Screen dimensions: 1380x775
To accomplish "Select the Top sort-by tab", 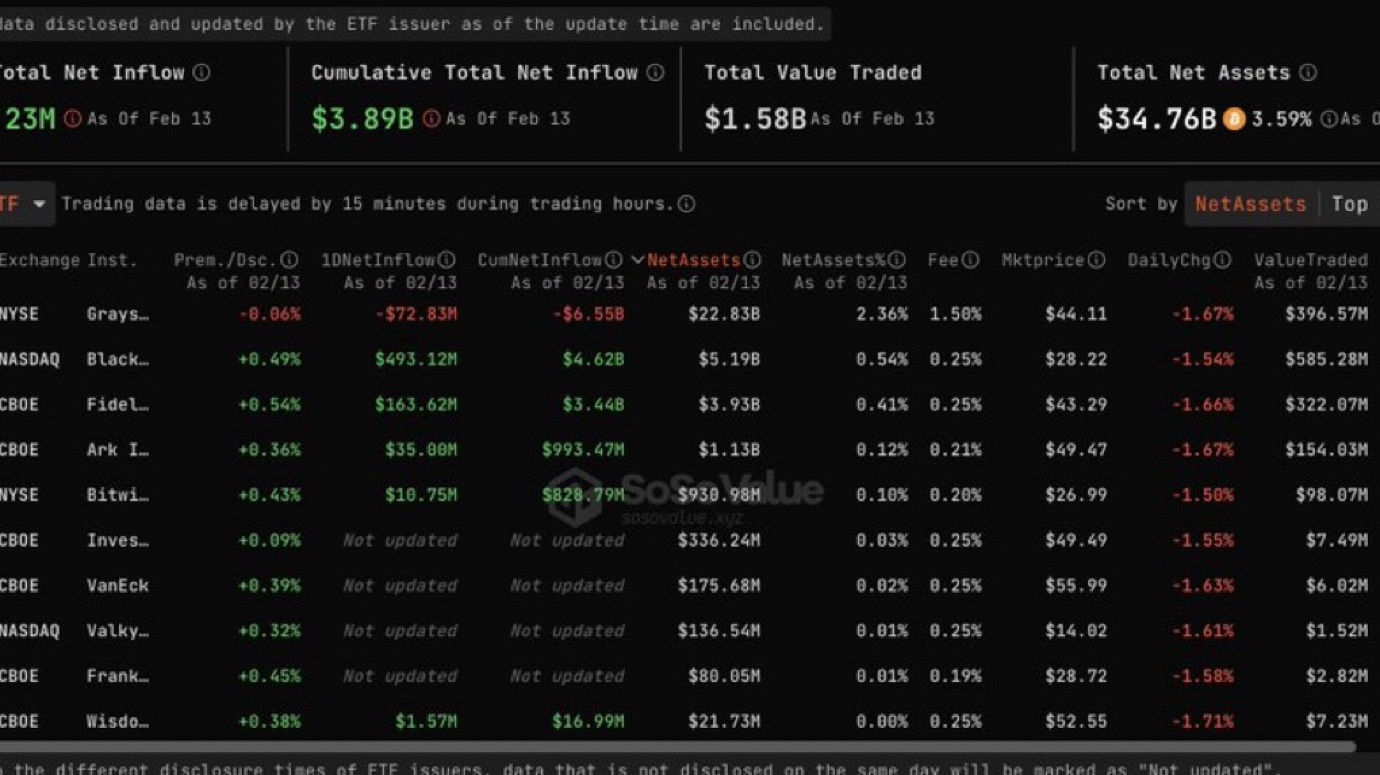I will tap(1349, 204).
